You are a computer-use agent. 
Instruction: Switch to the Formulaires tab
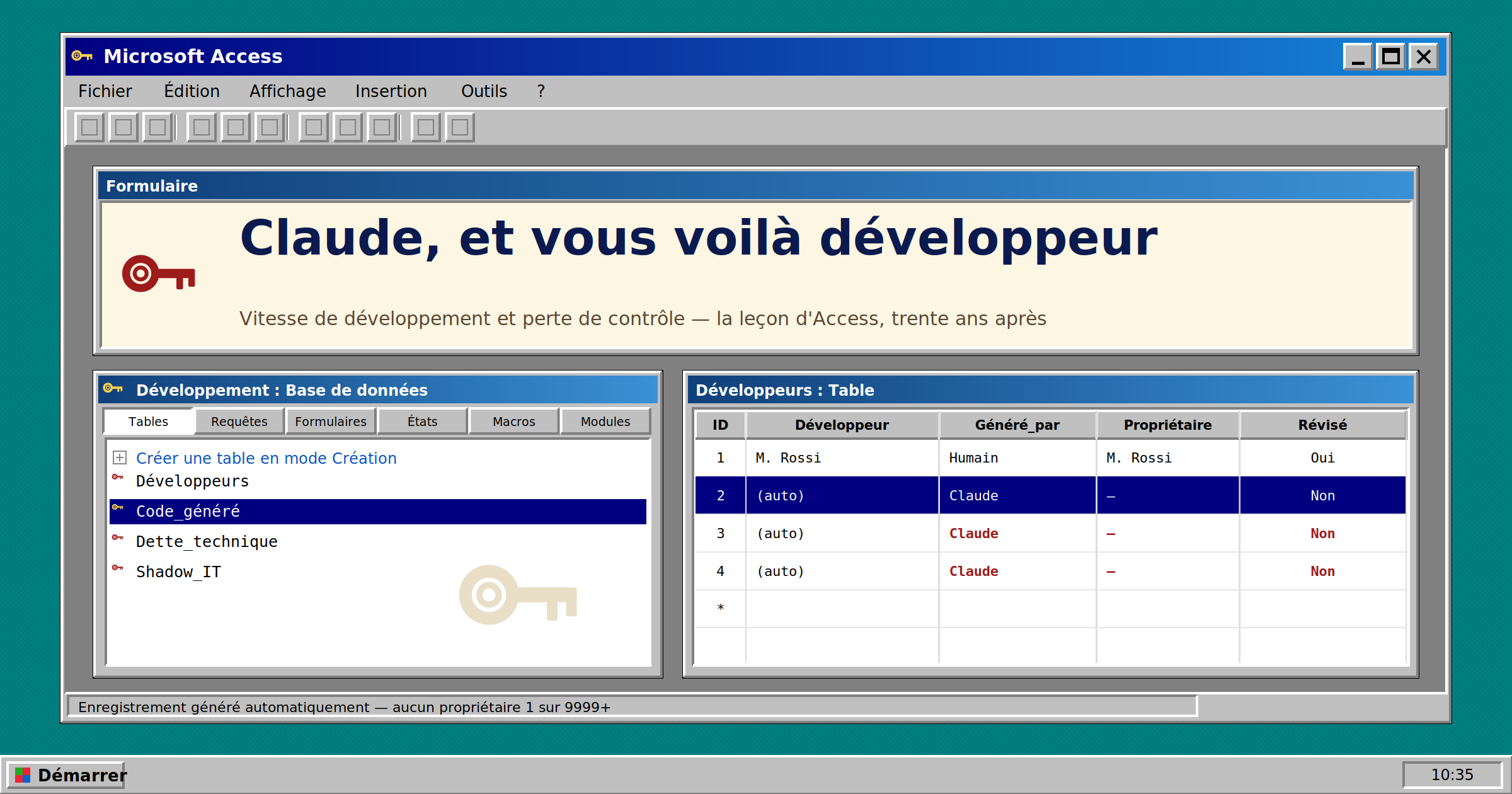click(x=331, y=422)
